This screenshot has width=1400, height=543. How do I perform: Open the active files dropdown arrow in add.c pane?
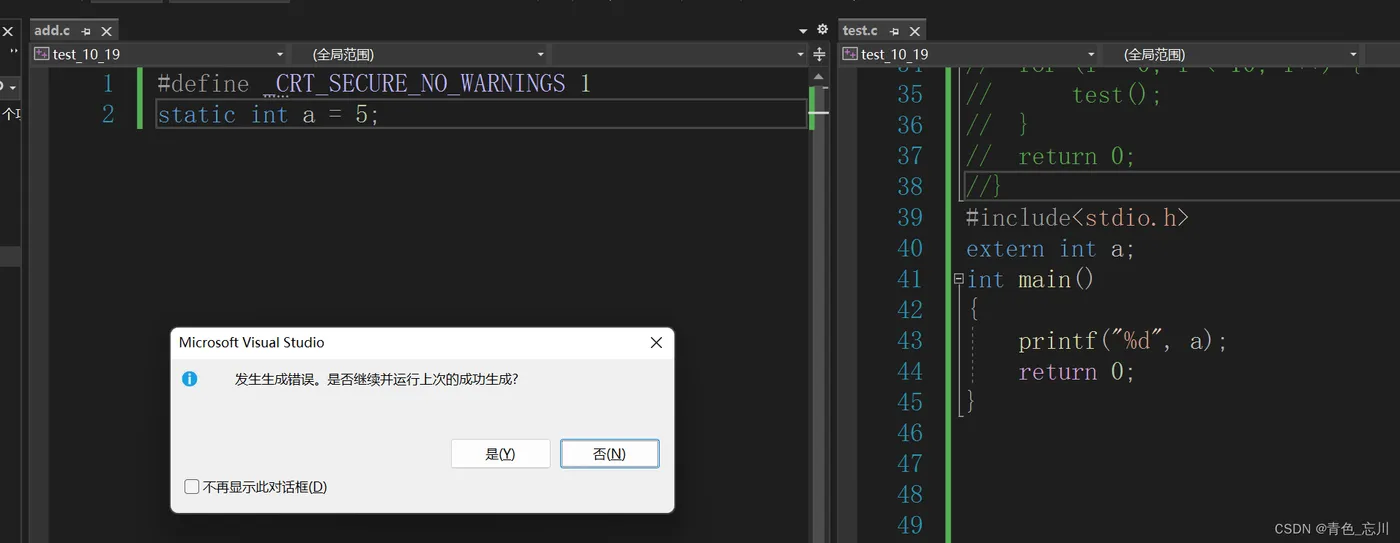(x=803, y=31)
